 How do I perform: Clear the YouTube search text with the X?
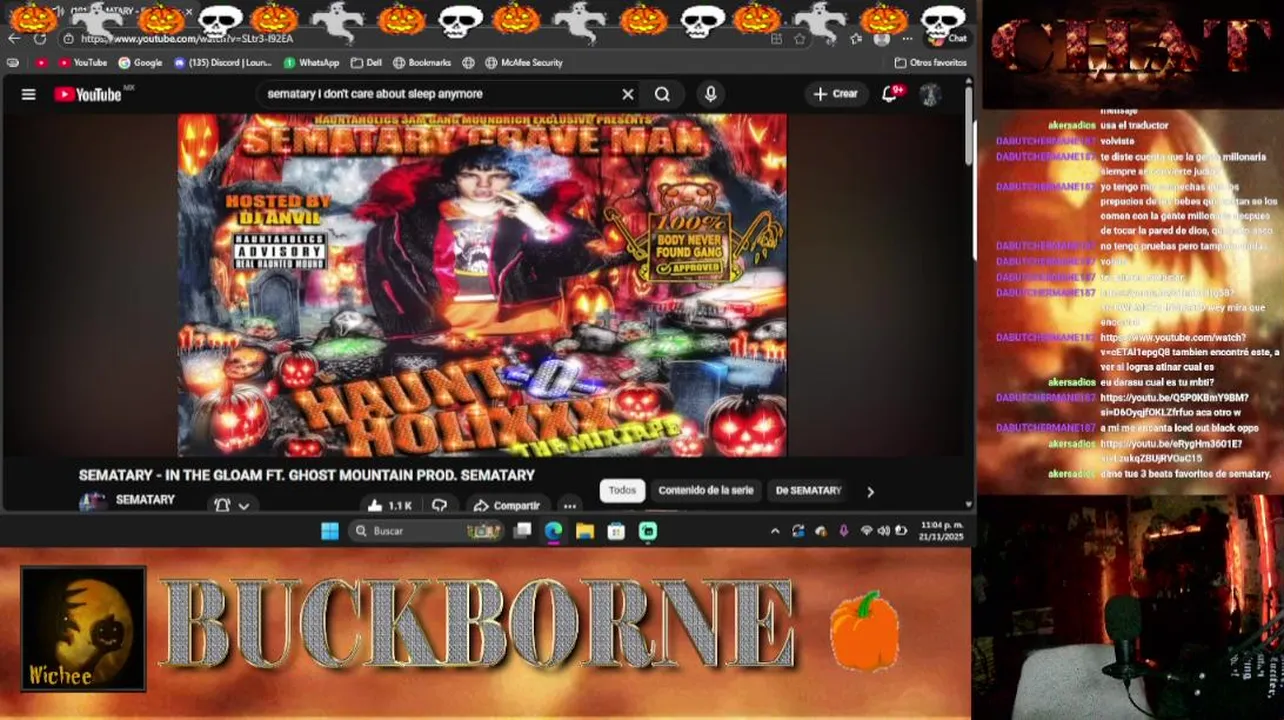point(628,94)
